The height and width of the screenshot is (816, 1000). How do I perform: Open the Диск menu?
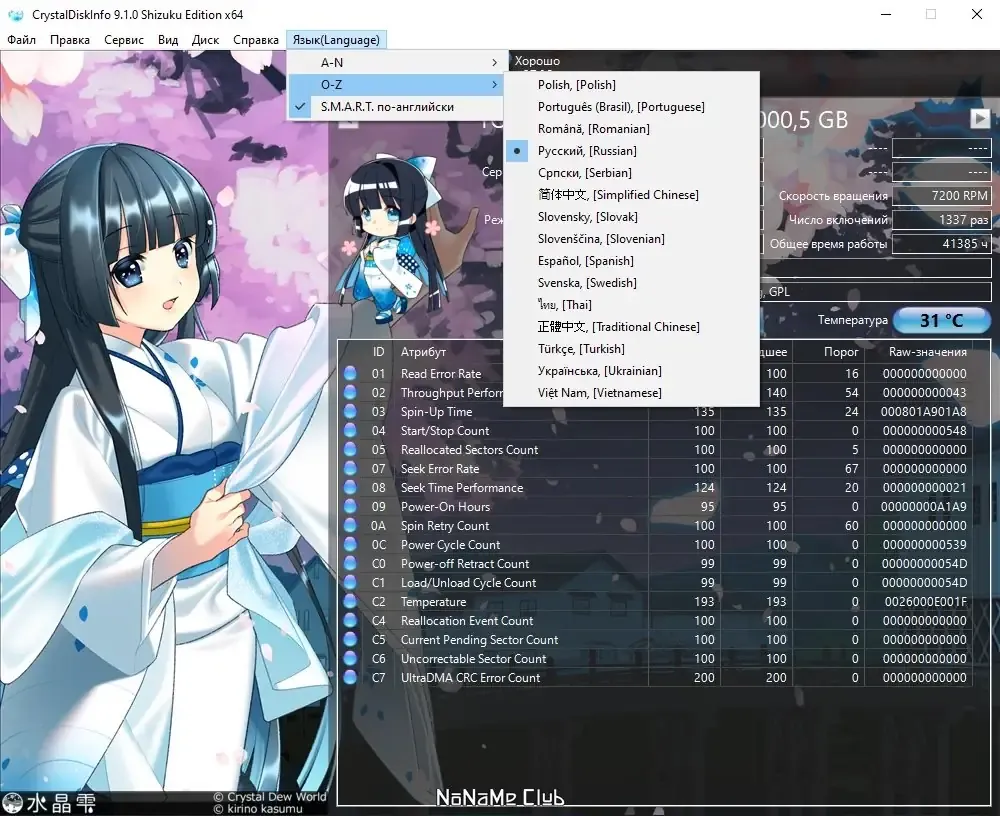tap(205, 40)
